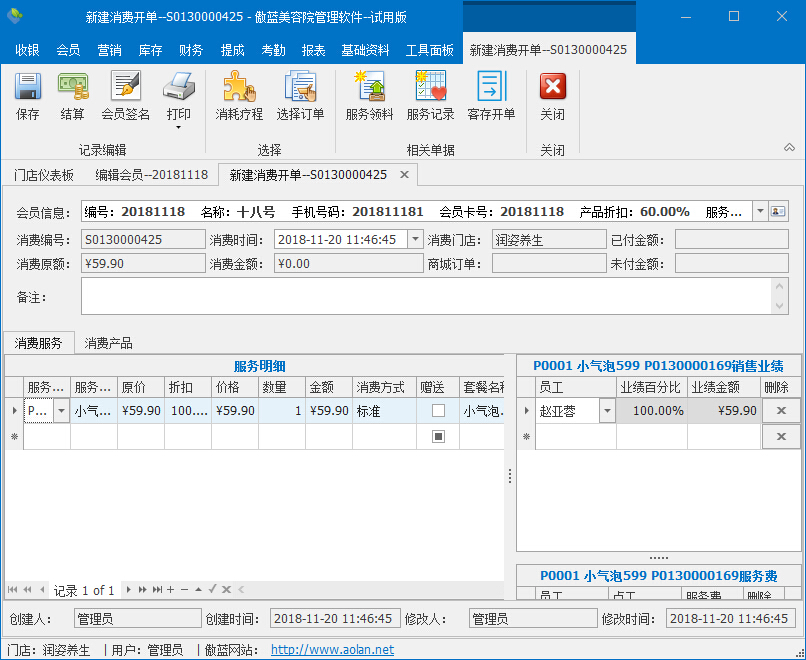Click the red 关闭 close icon in ribbon
The height and width of the screenshot is (660, 806).
coord(553,86)
